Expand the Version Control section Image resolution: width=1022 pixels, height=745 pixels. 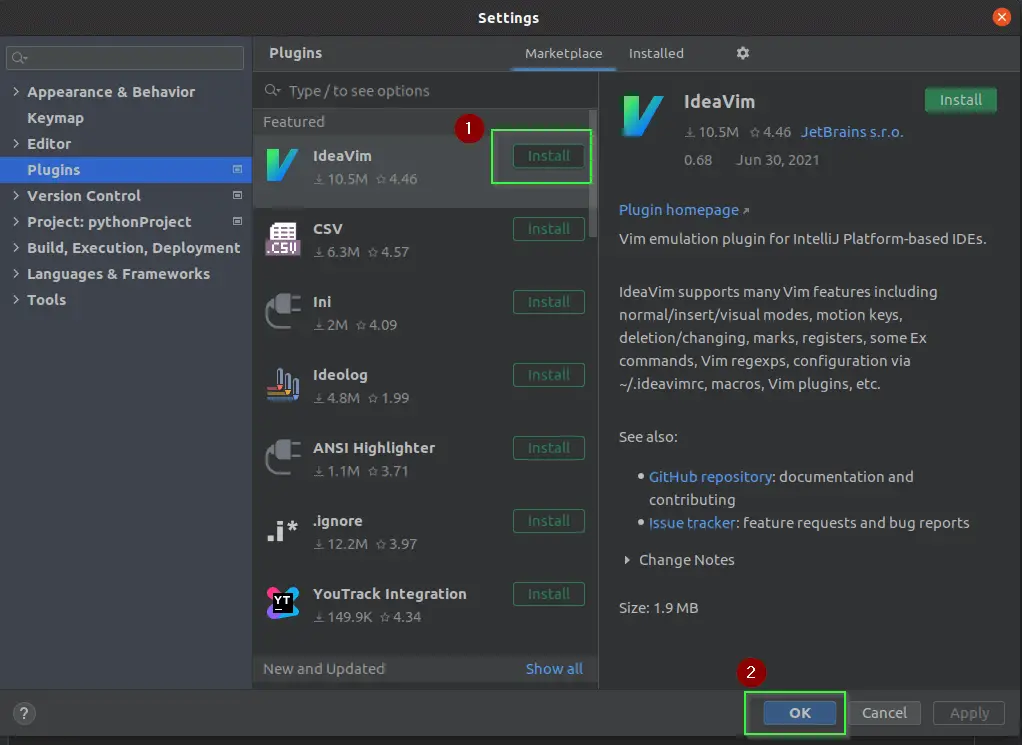[16, 196]
